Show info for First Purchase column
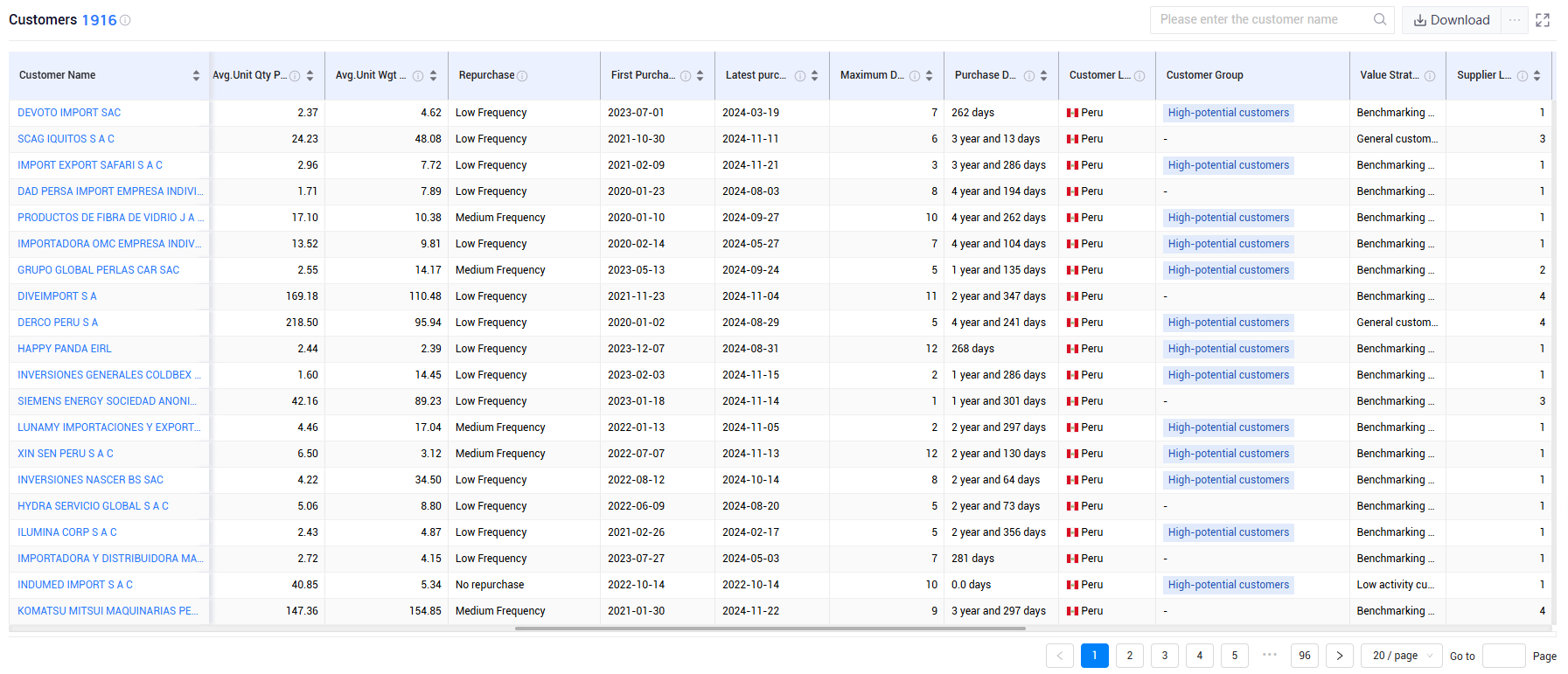 point(686,76)
